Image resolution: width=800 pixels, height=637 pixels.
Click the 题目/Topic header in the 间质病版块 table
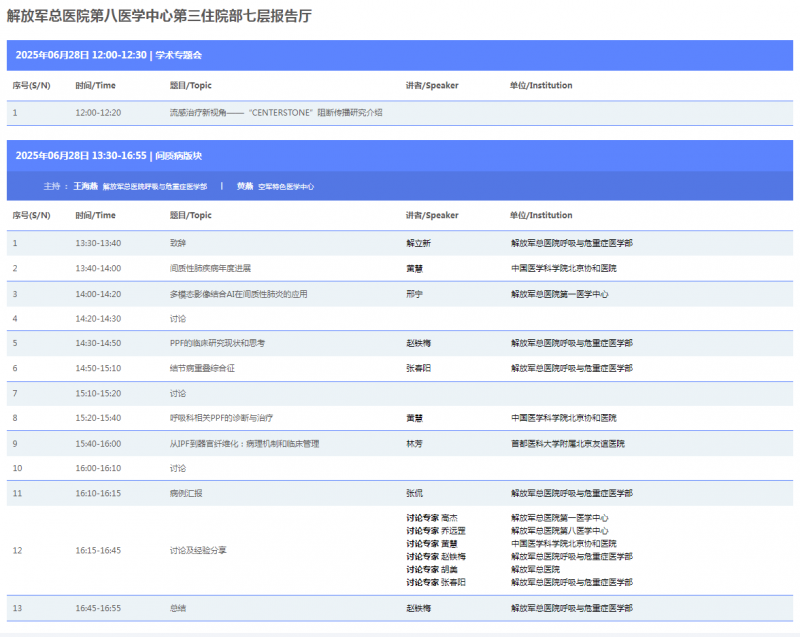point(190,215)
